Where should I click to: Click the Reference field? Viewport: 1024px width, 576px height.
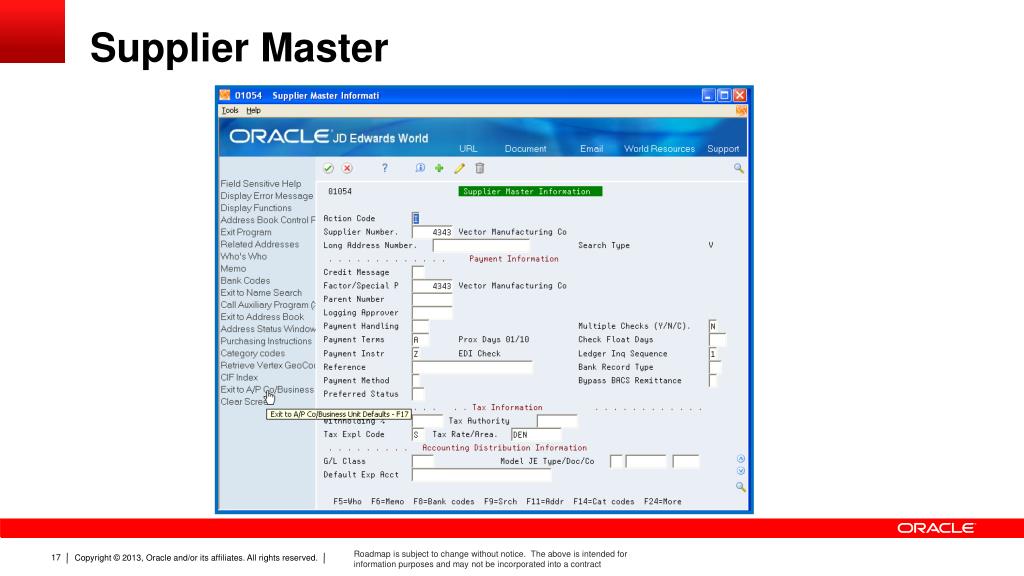pyautogui.click(x=472, y=367)
